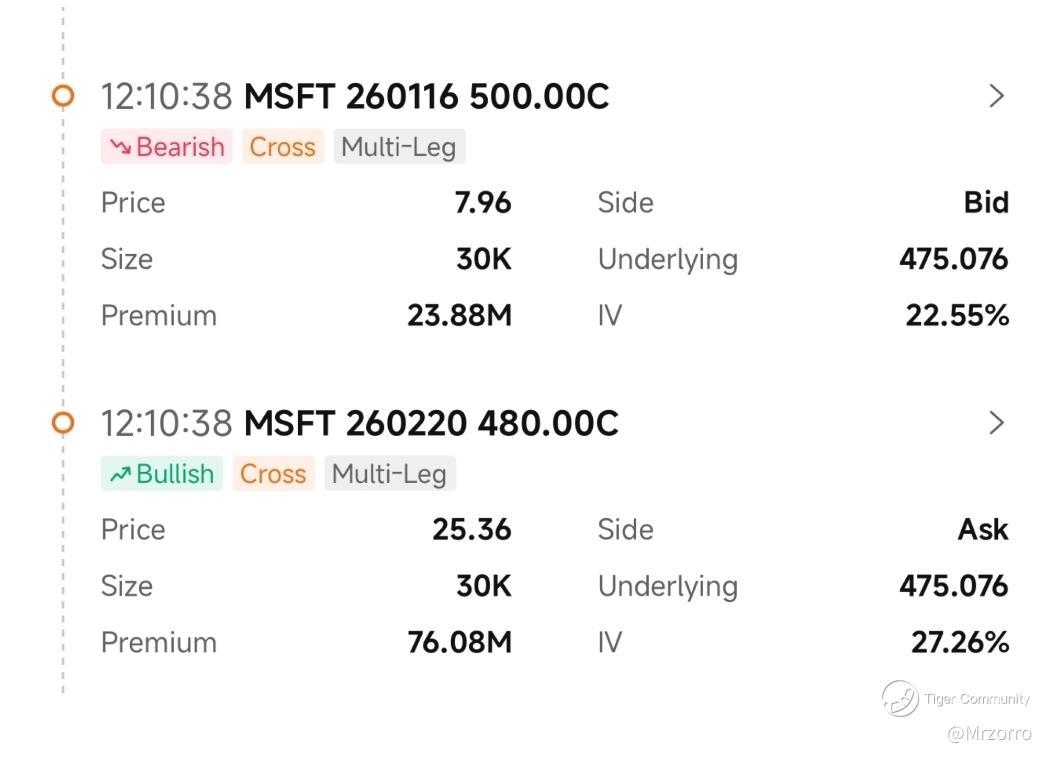Screen dimensions: 1052x758
Task: Click the timeline marker for the 500.00C trade
Action: click(x=63, y=96)
